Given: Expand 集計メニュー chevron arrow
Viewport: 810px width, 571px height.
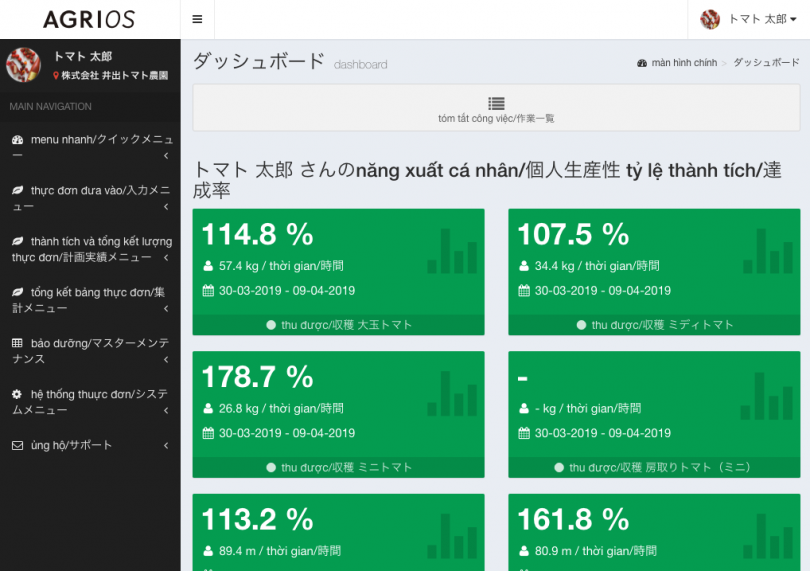Looking at the screenshot, I should (166, 308).
